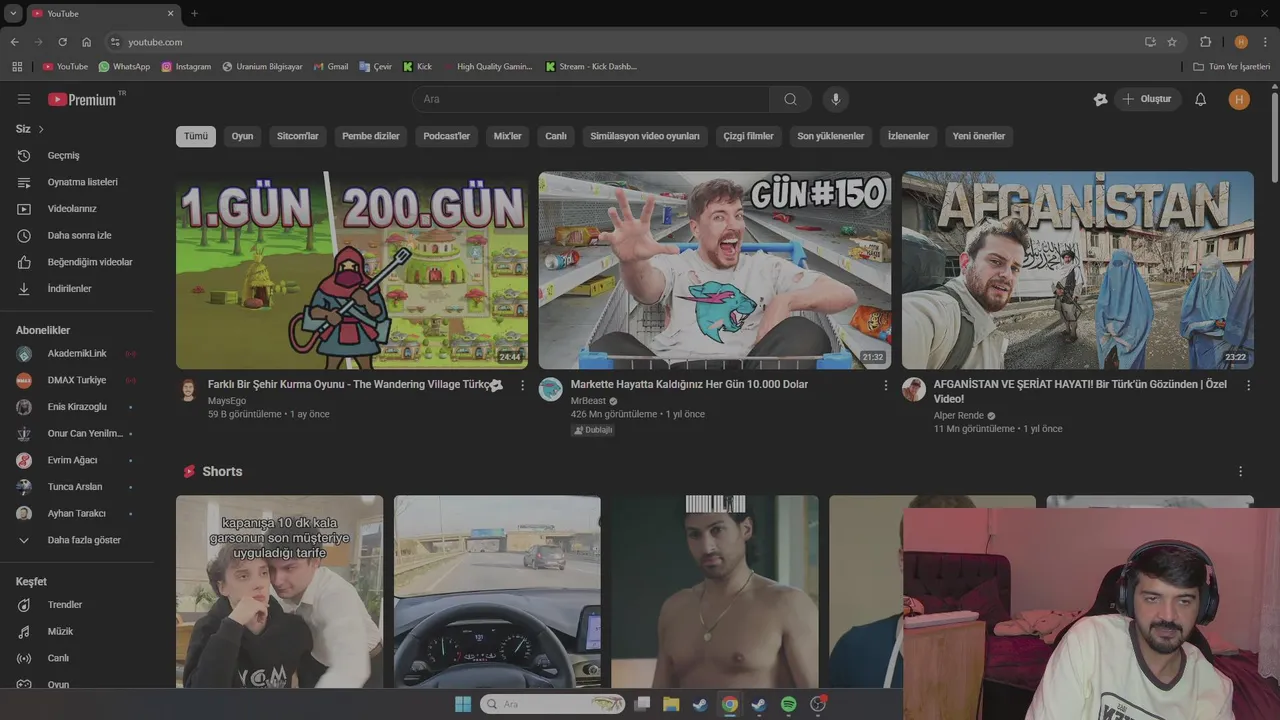This screenshot has height=720, width=1280.
Task: Reload the page in Chrome
Action: (62, 42)
